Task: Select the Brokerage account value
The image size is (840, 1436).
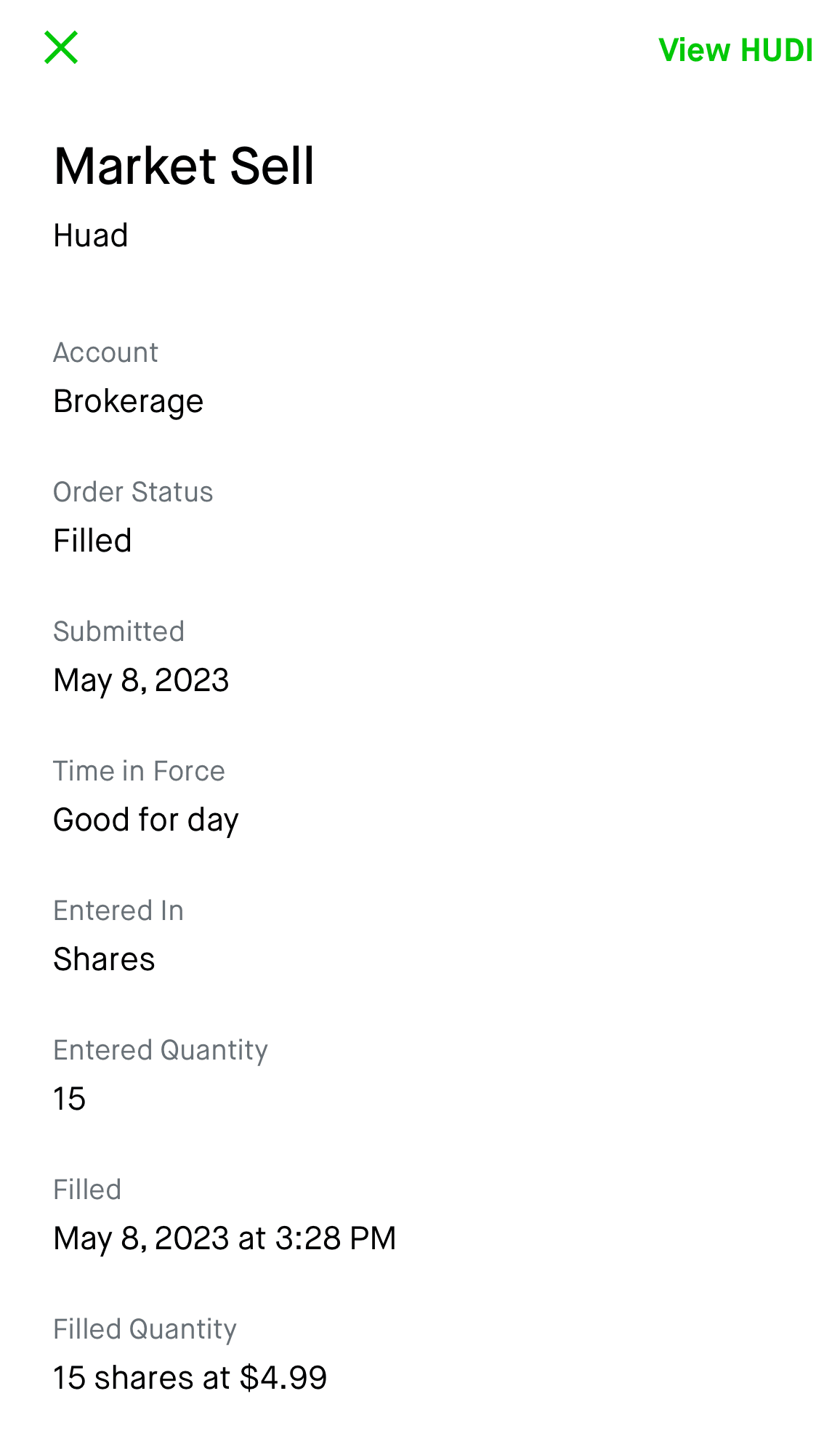Action: tap(129, 401)
